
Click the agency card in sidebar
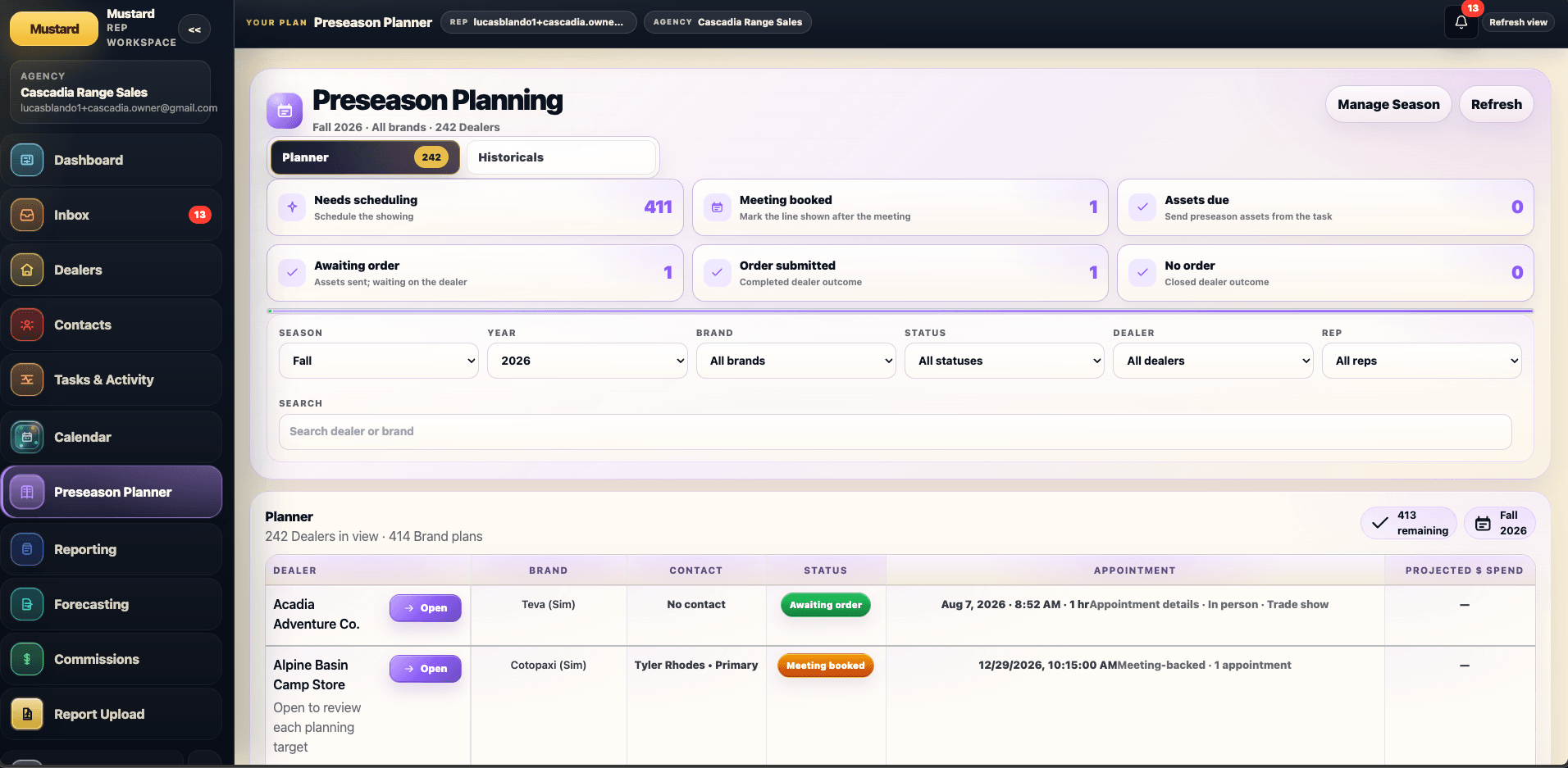(110, 92)
